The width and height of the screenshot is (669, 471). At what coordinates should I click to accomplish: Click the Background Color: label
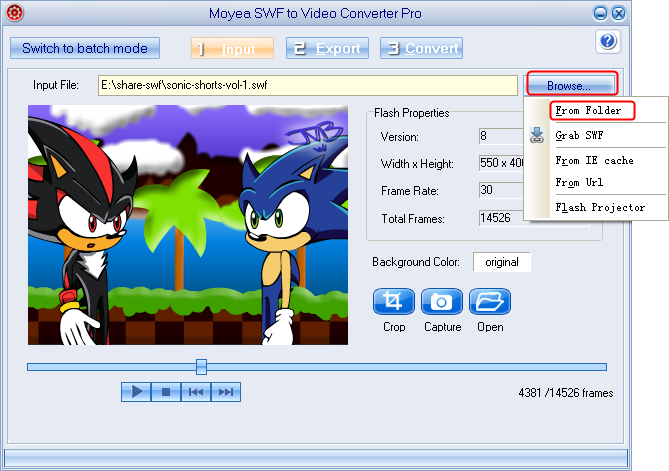pos(416,262)
